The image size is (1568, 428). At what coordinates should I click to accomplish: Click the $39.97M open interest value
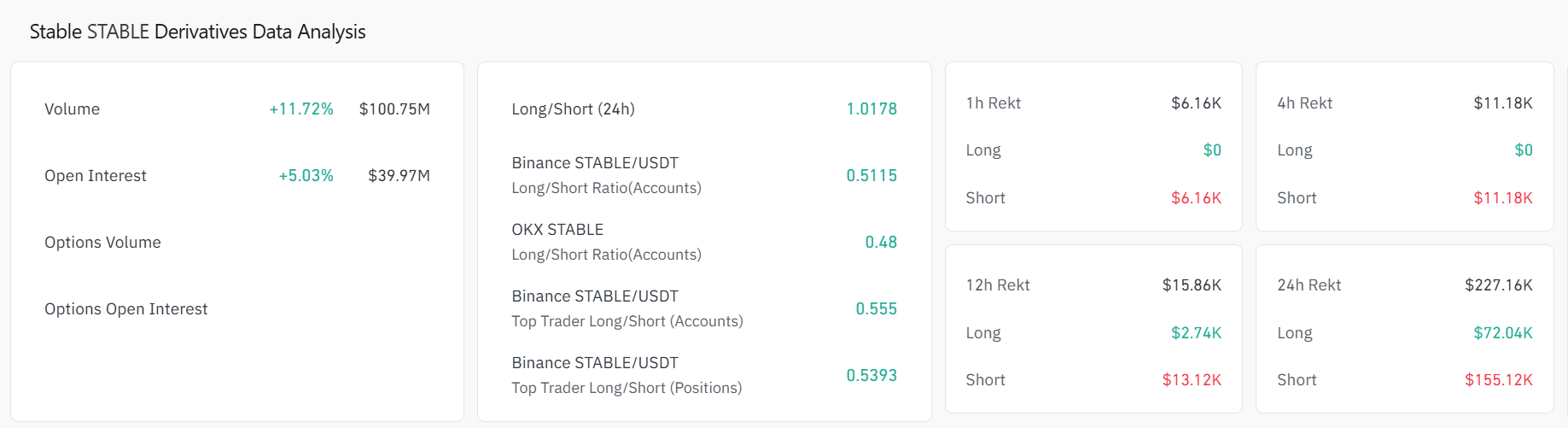coord(399,176)
